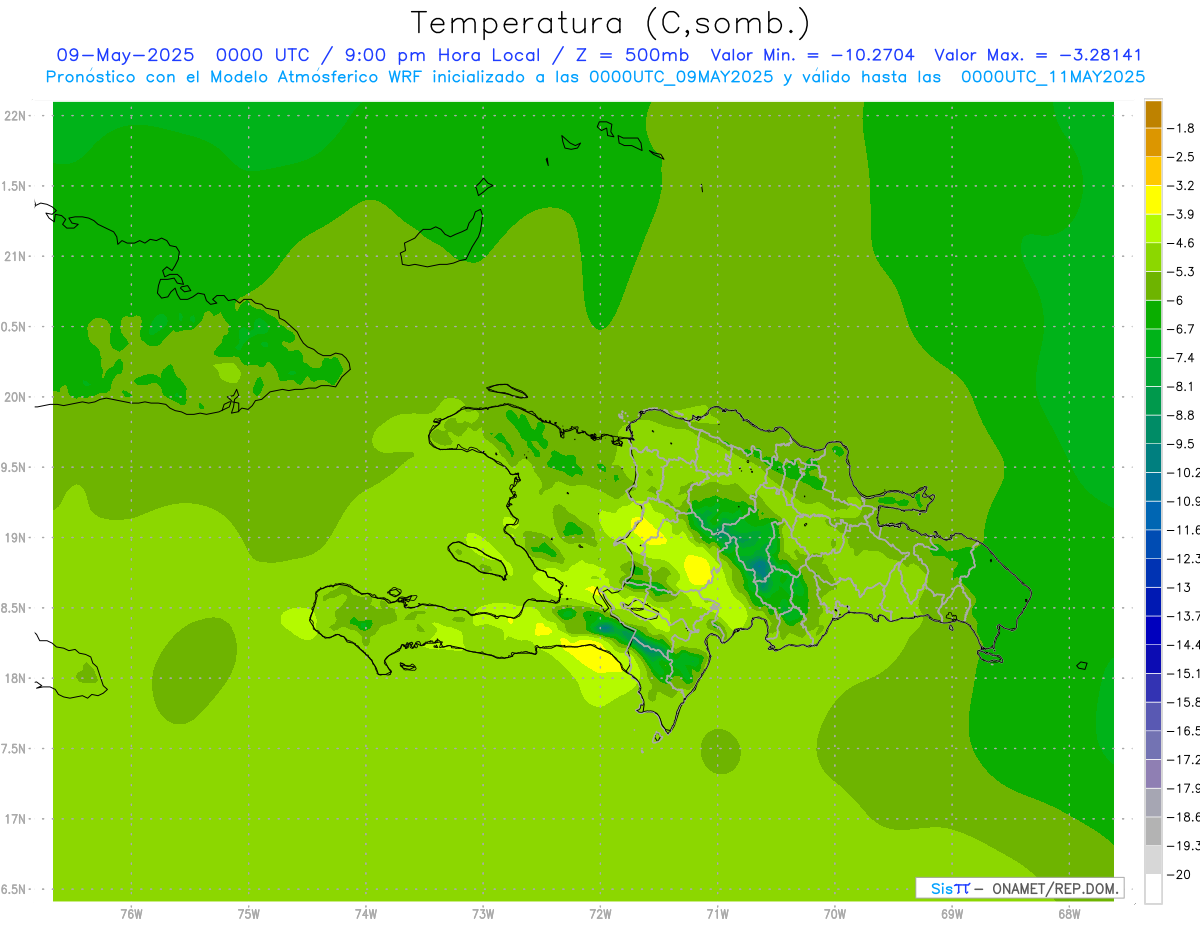Click the '-6.7' legend value
Viewport: 1200px width, 927px height.
[x=1182, y=329]
